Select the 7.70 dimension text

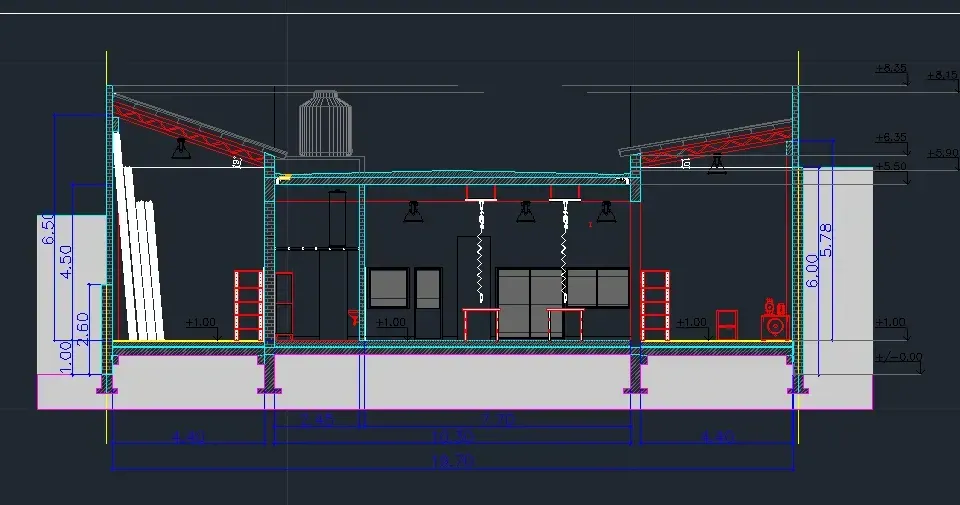[499, 420]
